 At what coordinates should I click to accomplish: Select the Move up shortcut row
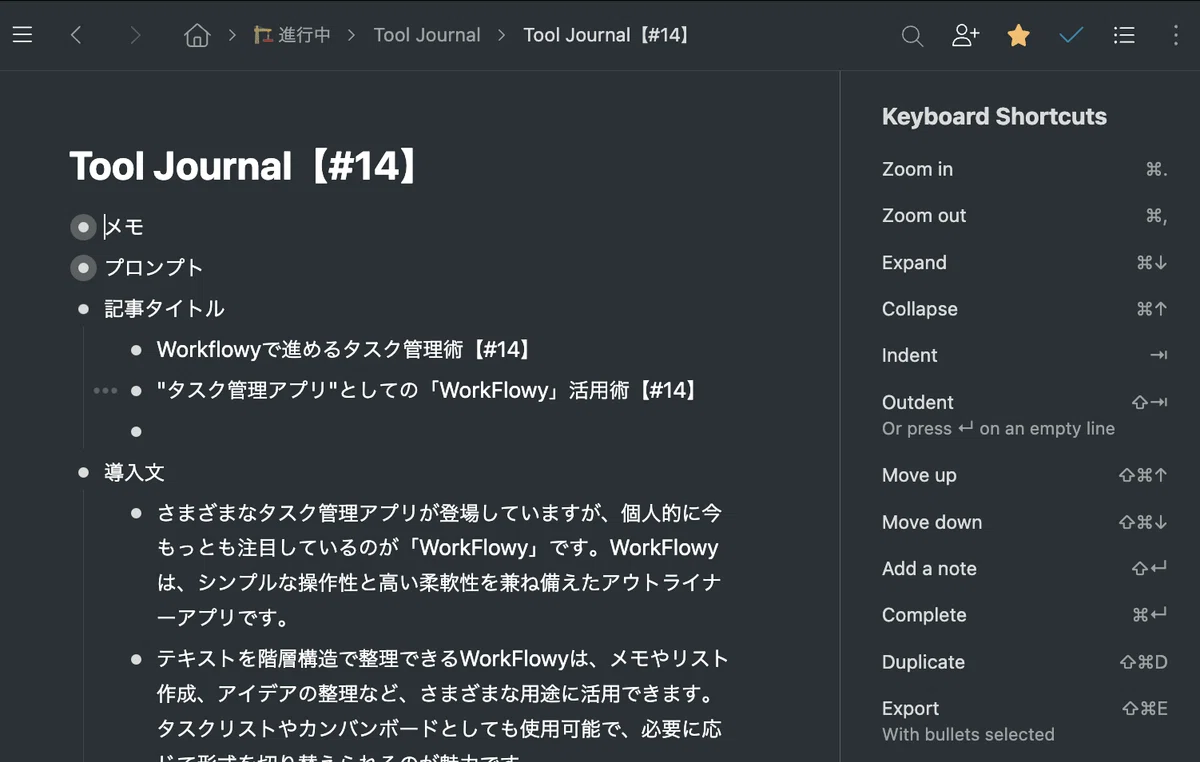click(1024, 475)
